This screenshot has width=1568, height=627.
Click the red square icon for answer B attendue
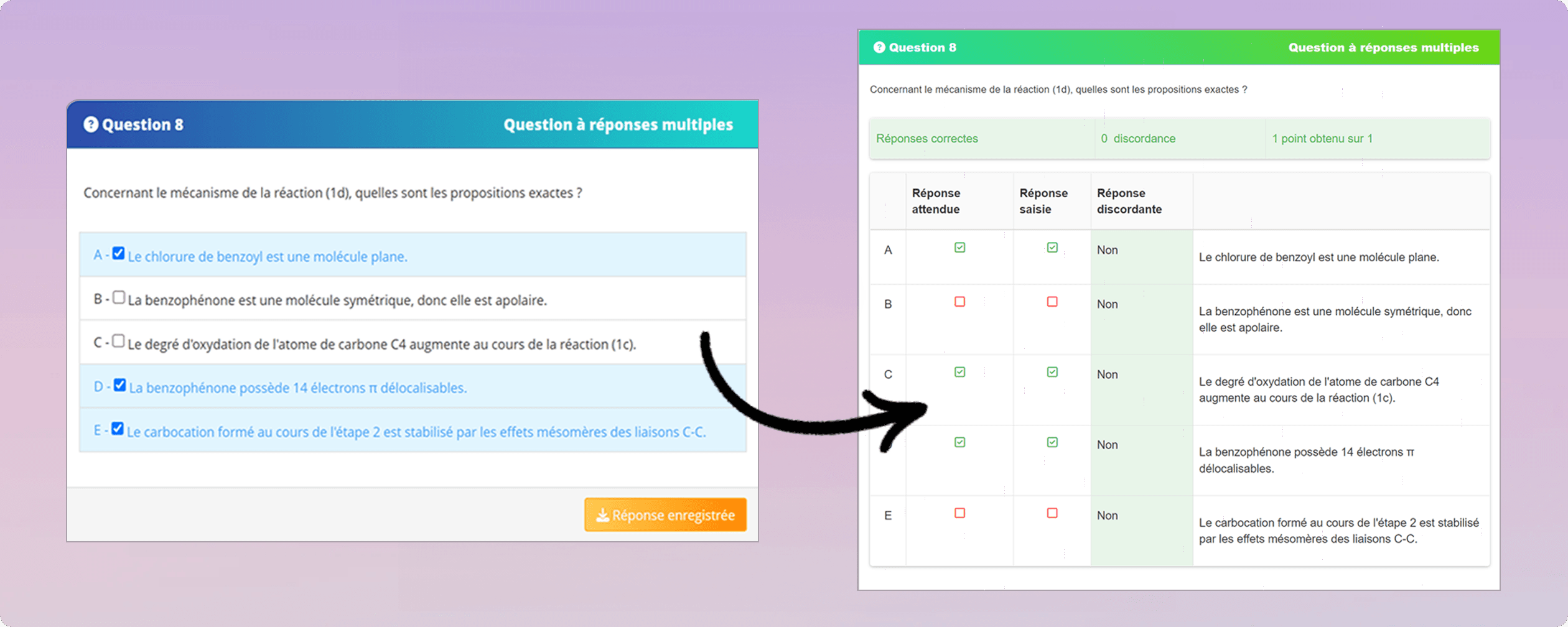pyautogui.click(x=959, y=302)
